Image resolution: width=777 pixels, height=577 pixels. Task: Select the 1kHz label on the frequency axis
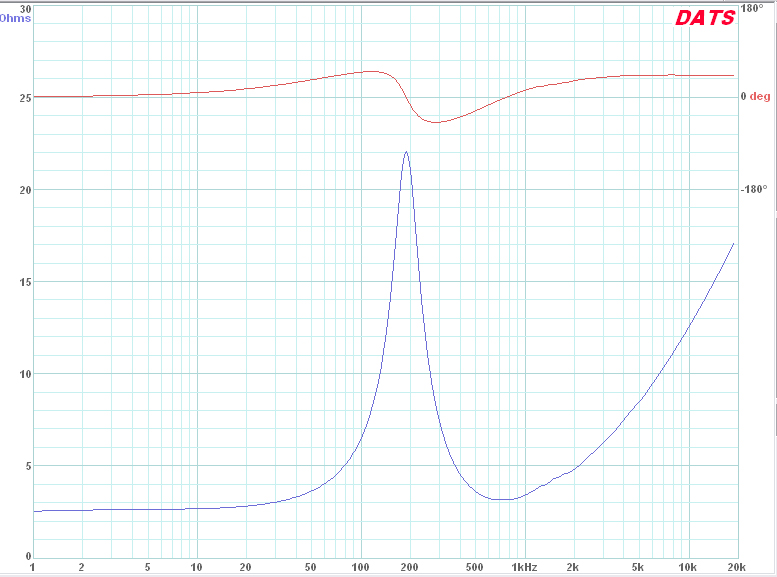coord(524,567)
